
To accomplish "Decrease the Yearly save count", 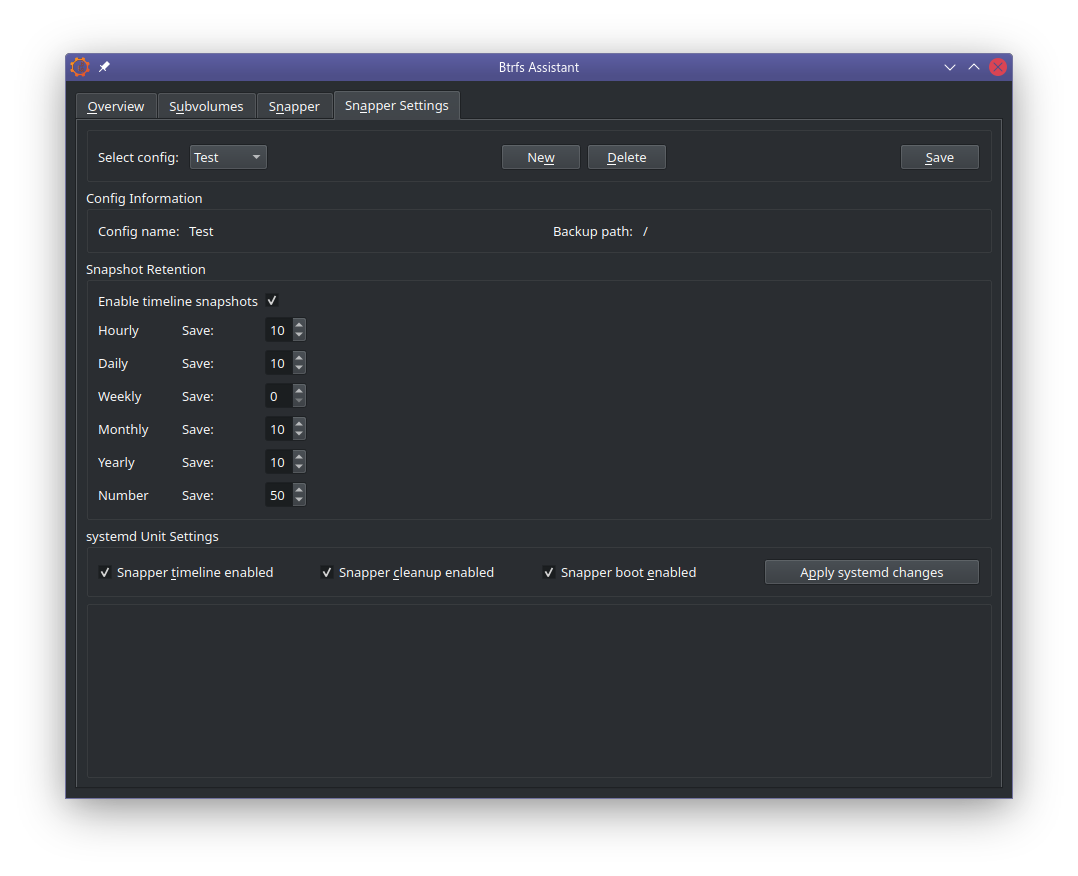I will 298,468.
